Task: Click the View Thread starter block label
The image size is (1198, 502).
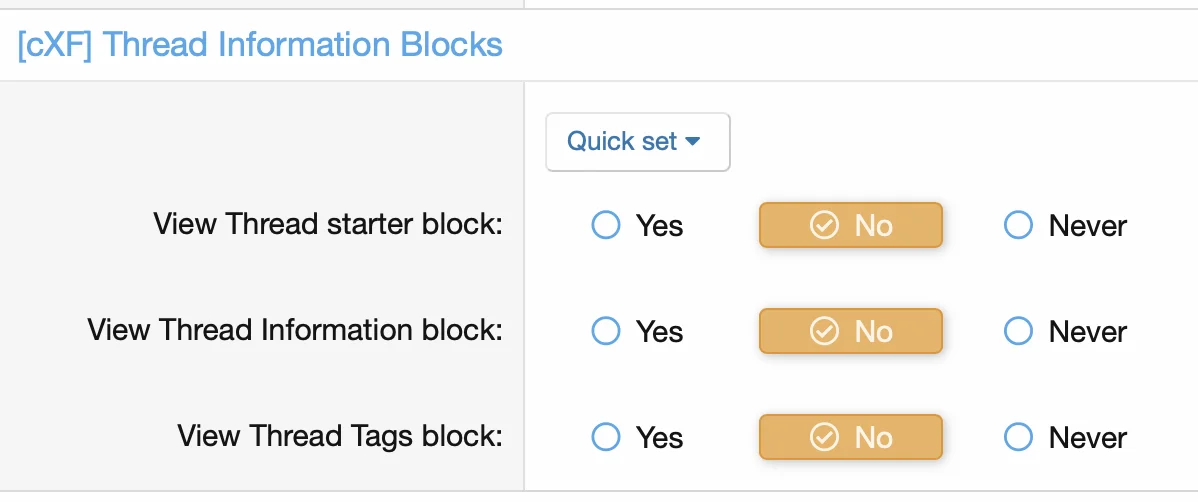Action: tap(327, 224)
